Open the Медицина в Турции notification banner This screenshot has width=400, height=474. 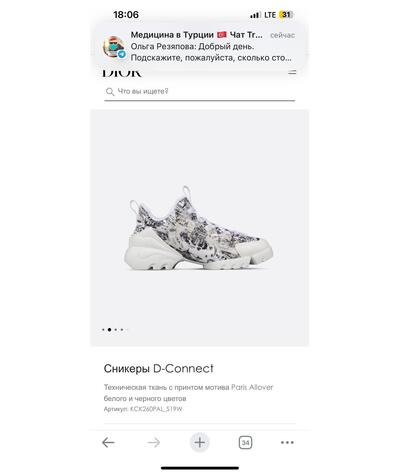coord(200,46)
